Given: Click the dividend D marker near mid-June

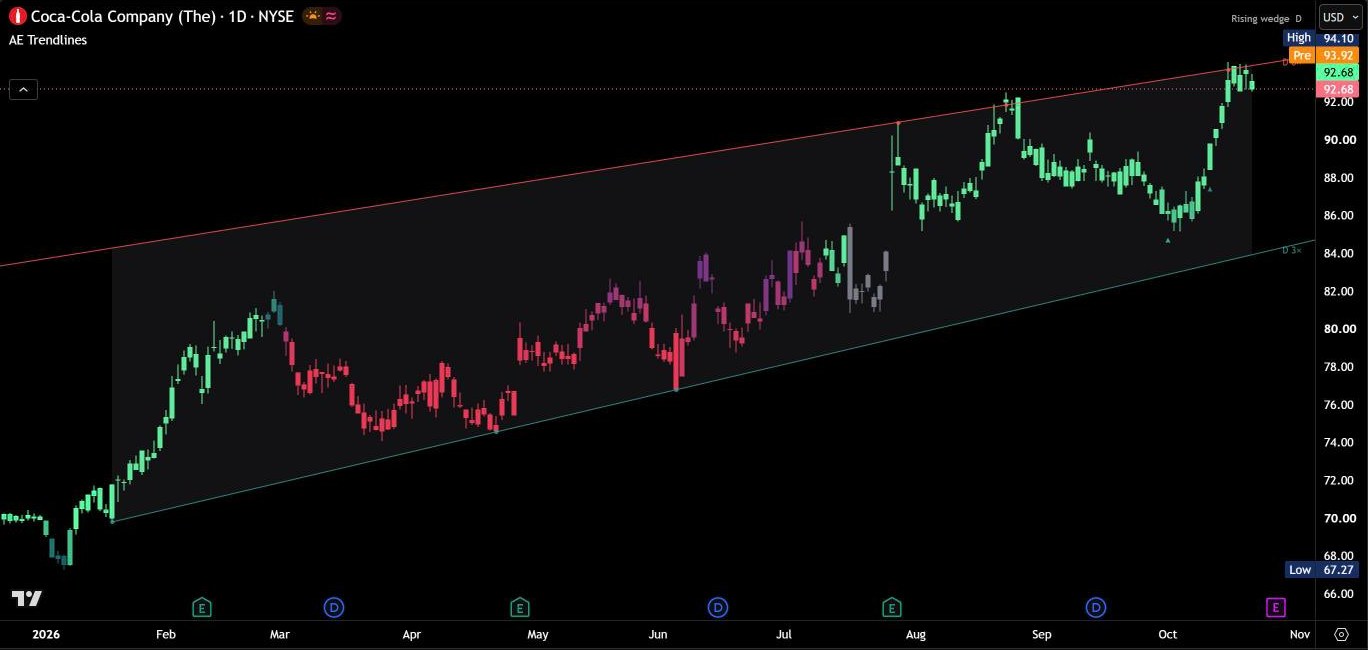Looking at the screenshot, I should click(718, 607).
